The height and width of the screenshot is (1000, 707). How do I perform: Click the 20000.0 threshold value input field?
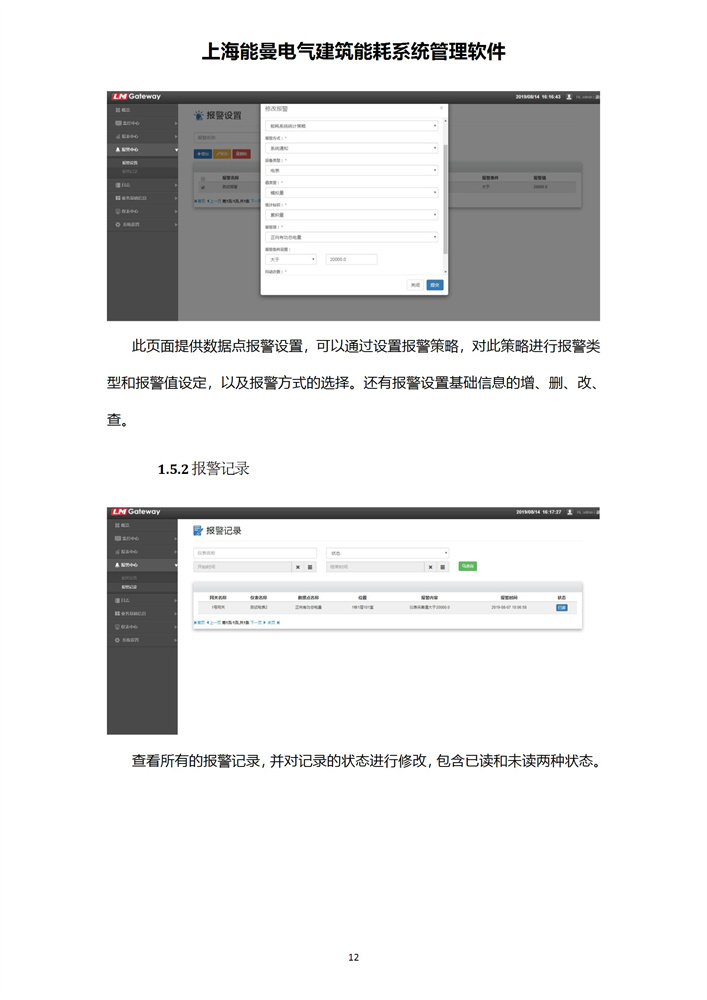tap(351, 259)
